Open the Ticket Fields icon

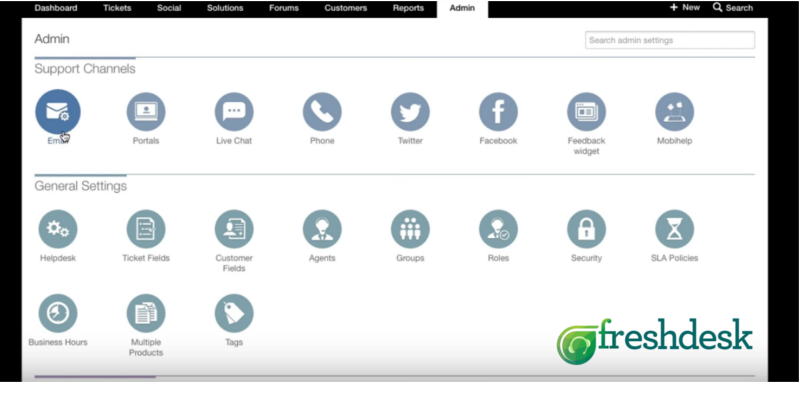tap(146, 229)
